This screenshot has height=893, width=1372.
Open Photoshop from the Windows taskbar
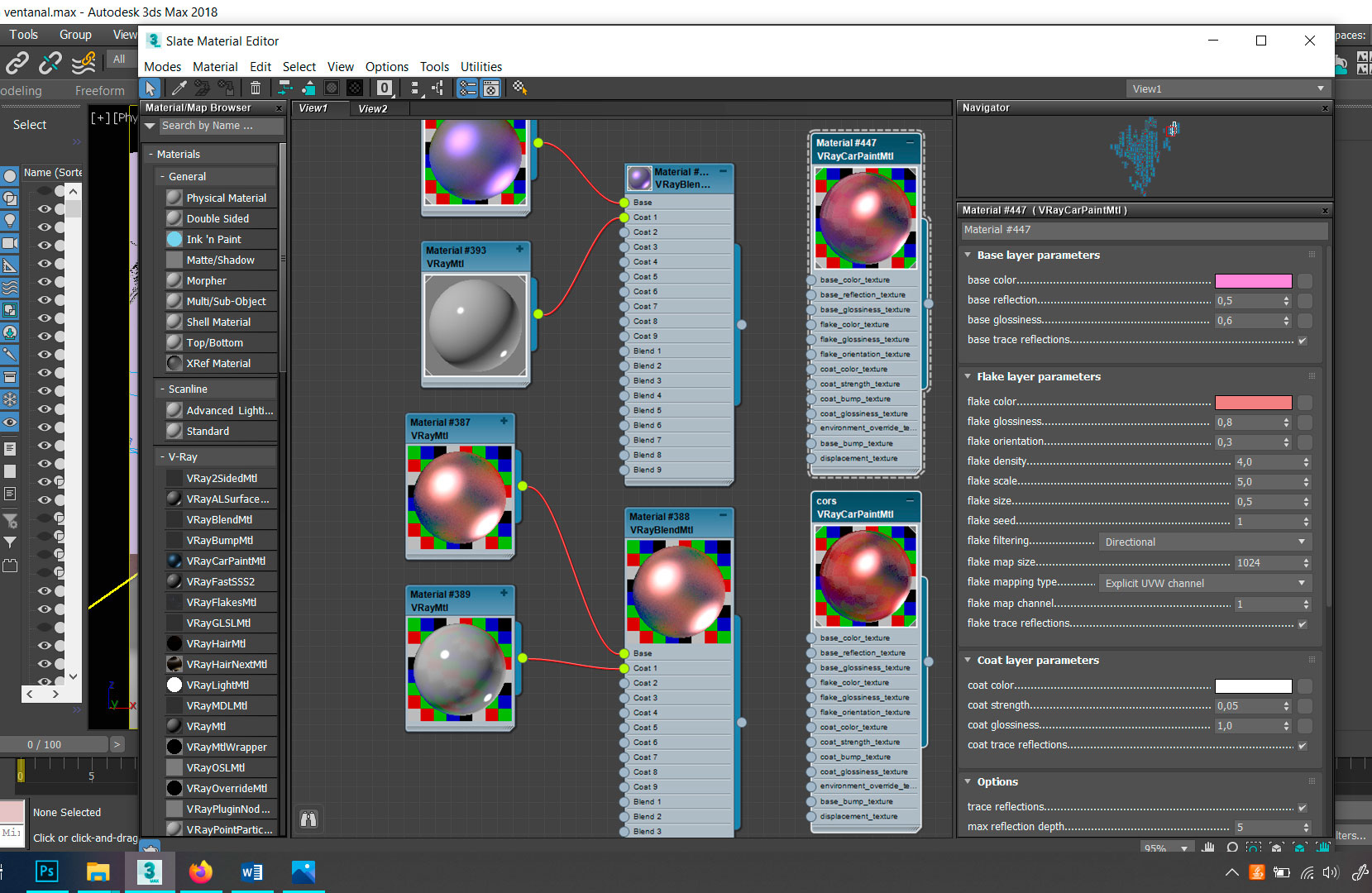[47, 872]
